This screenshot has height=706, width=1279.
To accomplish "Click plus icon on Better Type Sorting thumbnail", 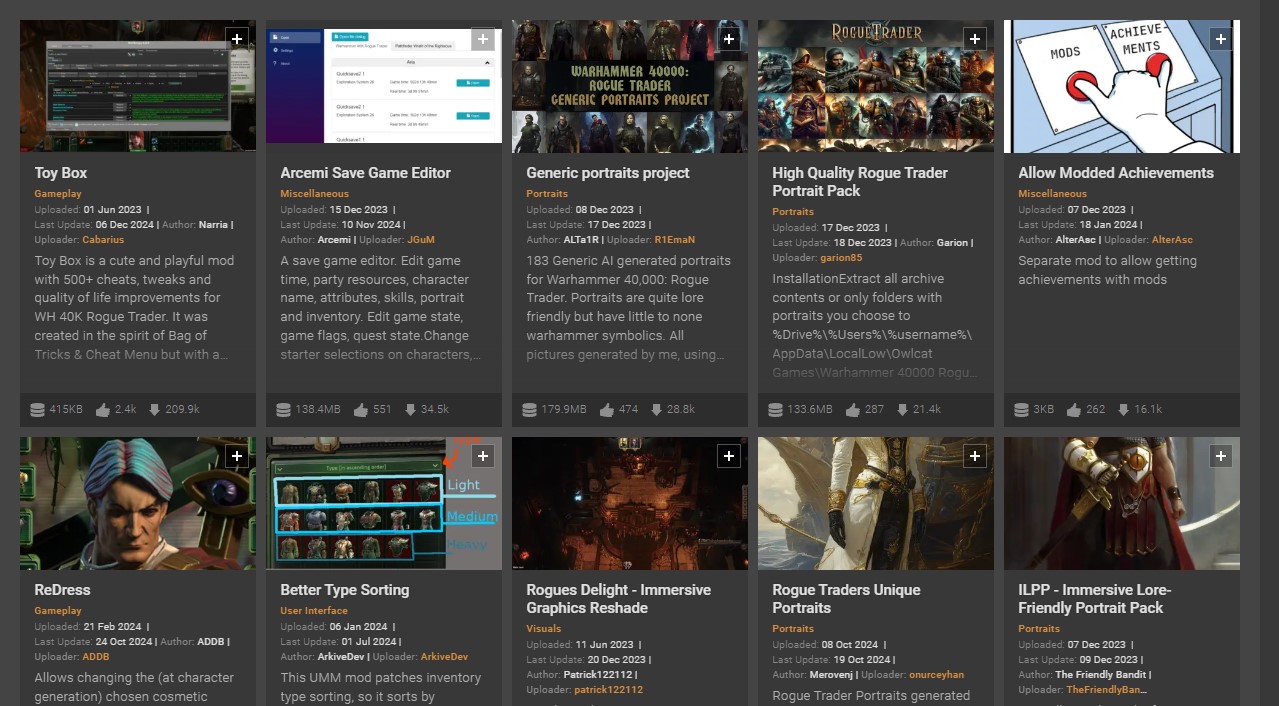I will (483, 456).
